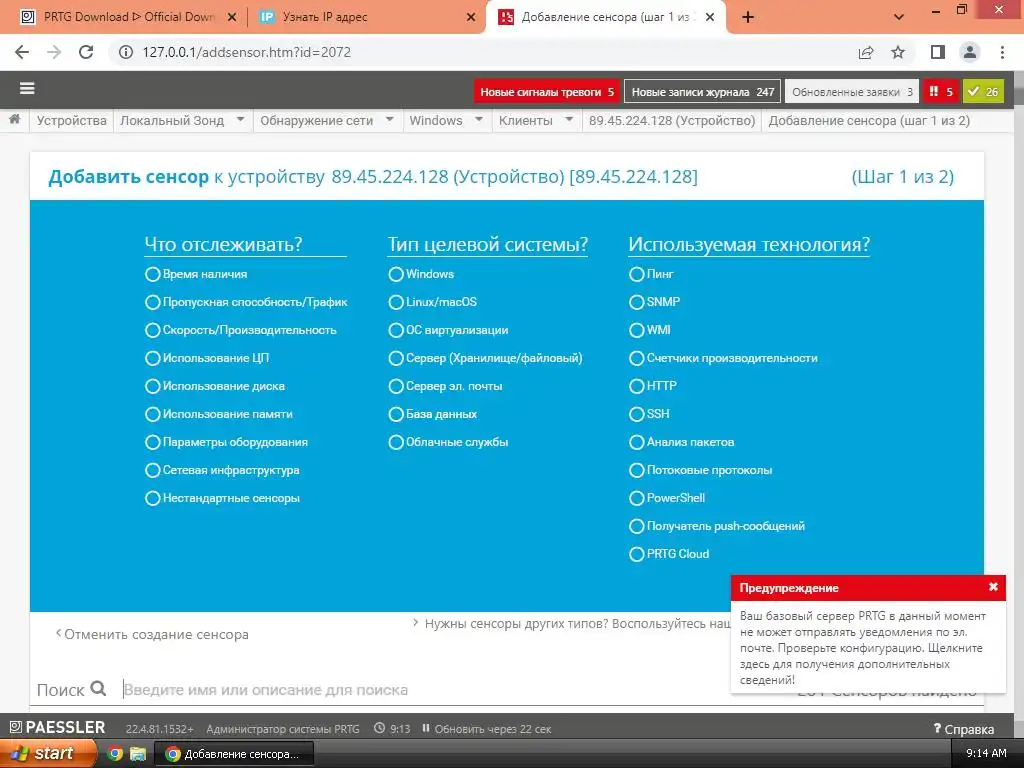Image resolution: width=1024 pixels, height=768 pixels.
Task: Show red down sensors count 5
Action: pos(940,92)
